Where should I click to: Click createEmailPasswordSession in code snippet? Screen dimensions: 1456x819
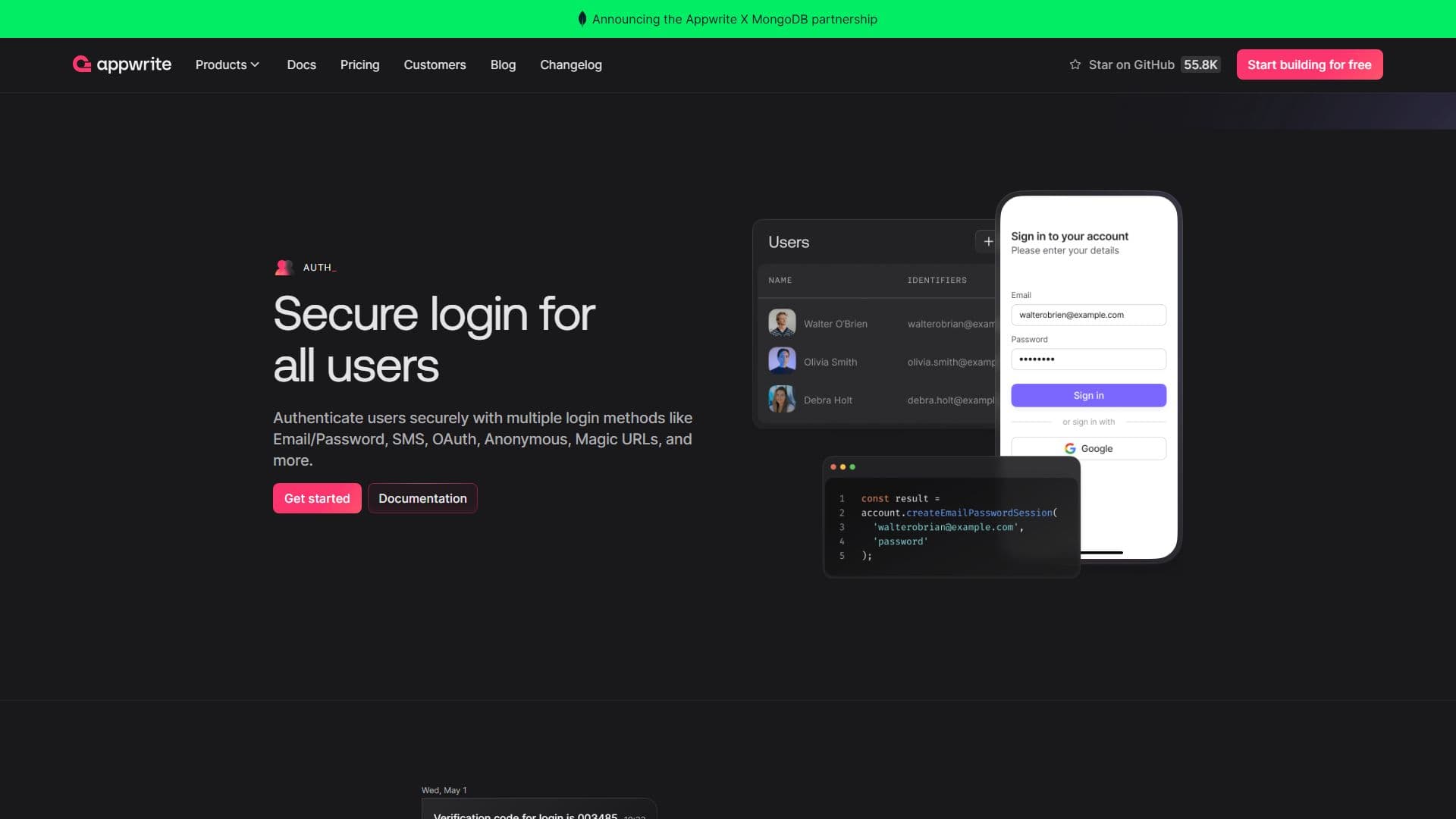977,513
